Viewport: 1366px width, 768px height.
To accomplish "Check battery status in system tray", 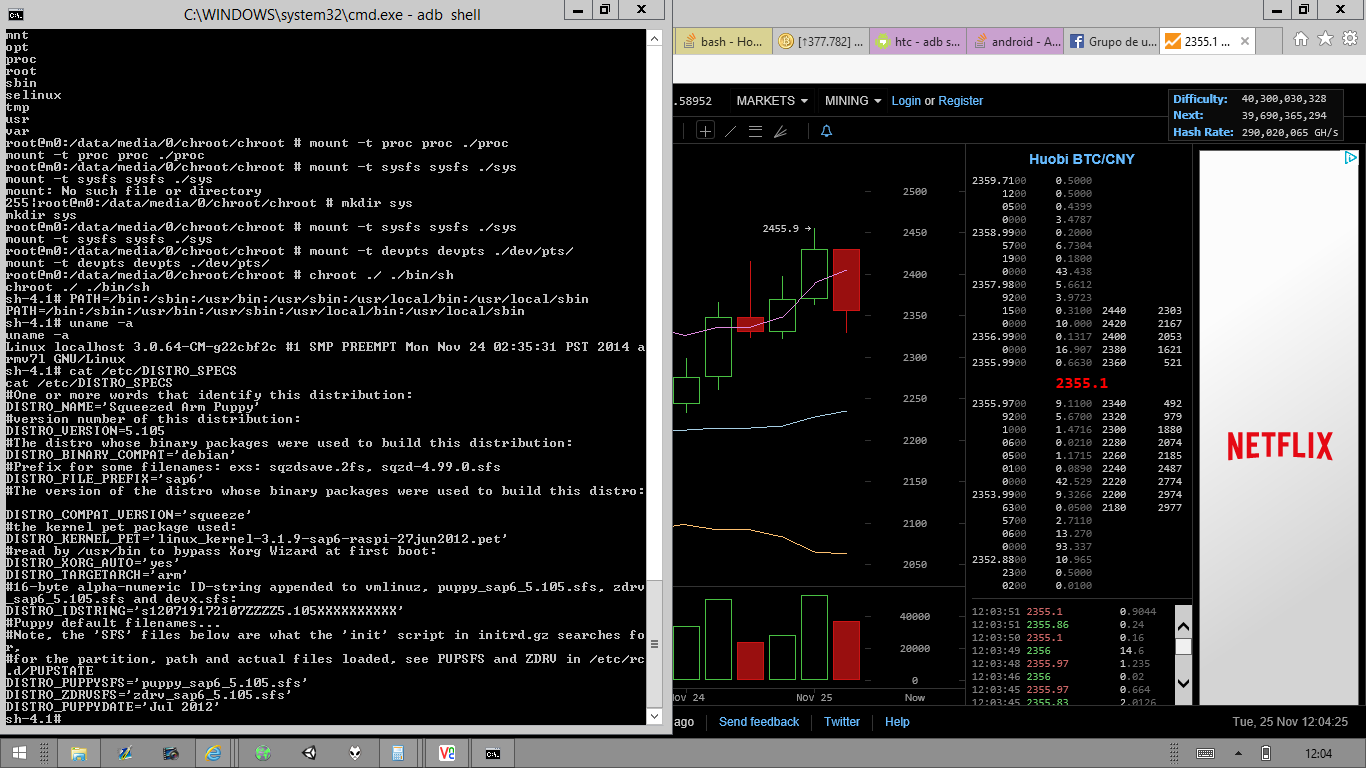I will (x=1265, y=753).
